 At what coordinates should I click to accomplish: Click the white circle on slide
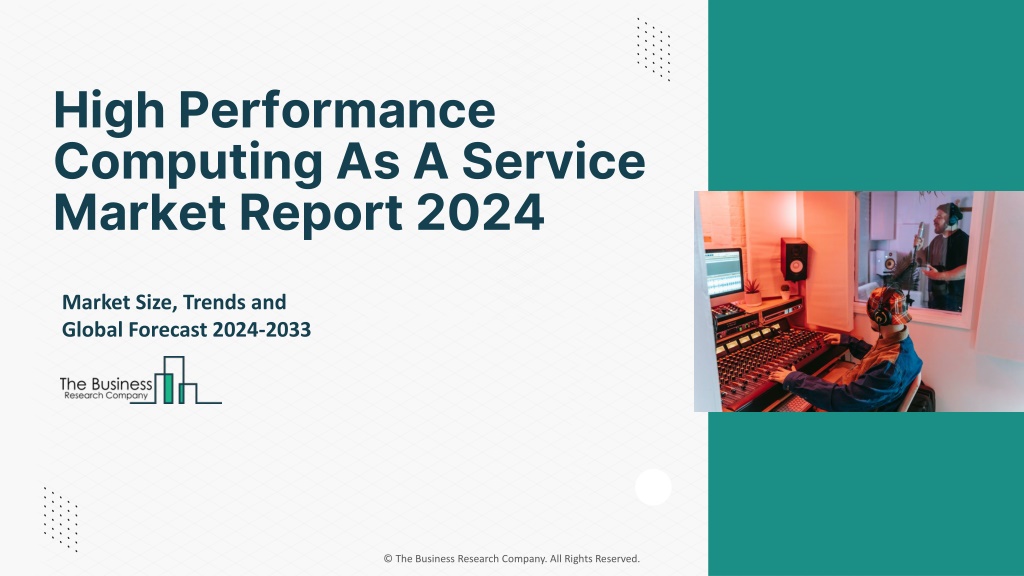(x=653, y=487)
